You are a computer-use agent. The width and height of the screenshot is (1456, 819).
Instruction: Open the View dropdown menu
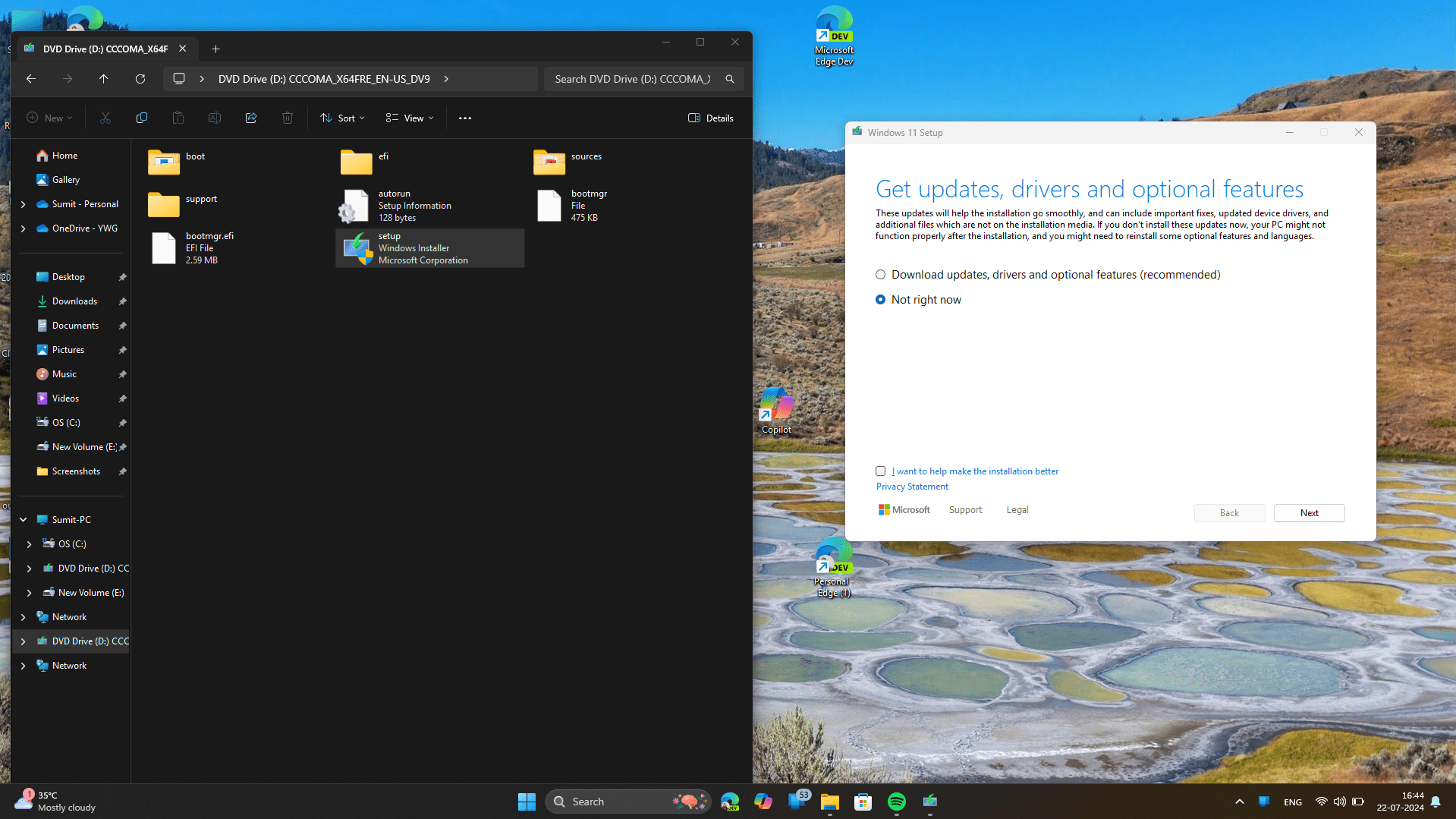pos(409,118)
